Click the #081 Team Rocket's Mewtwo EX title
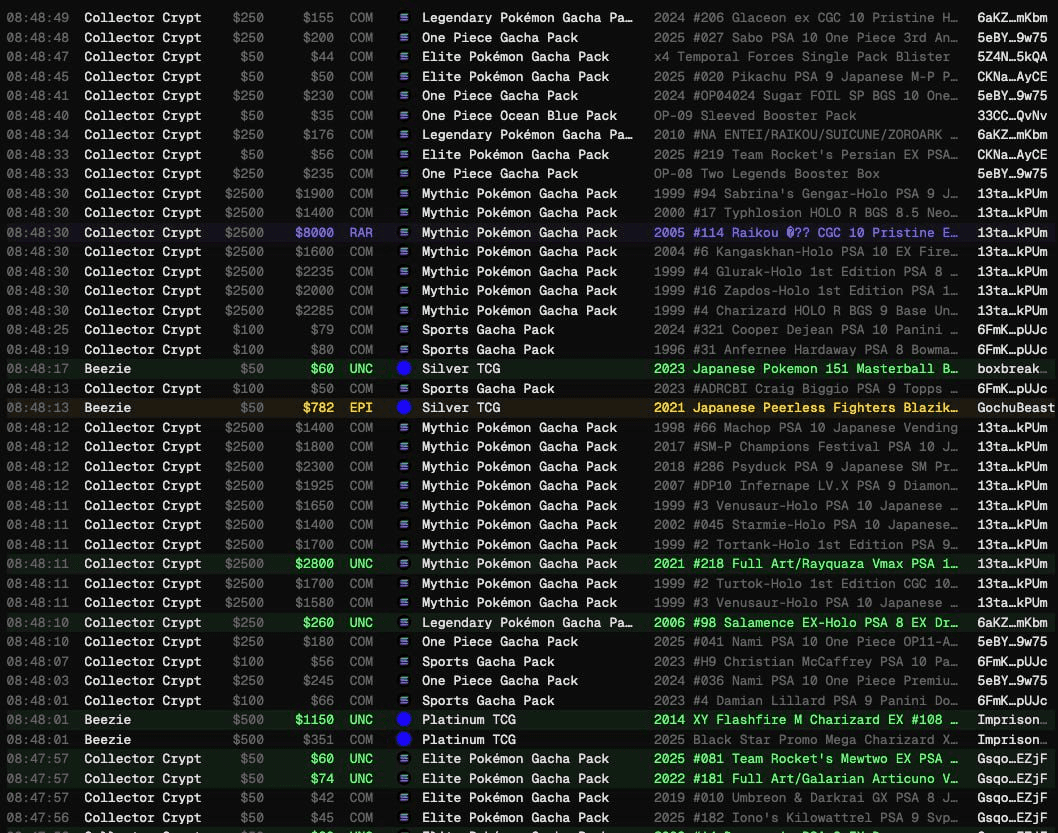Viewport: 1058px width, 833px height. tap(806, 759)
